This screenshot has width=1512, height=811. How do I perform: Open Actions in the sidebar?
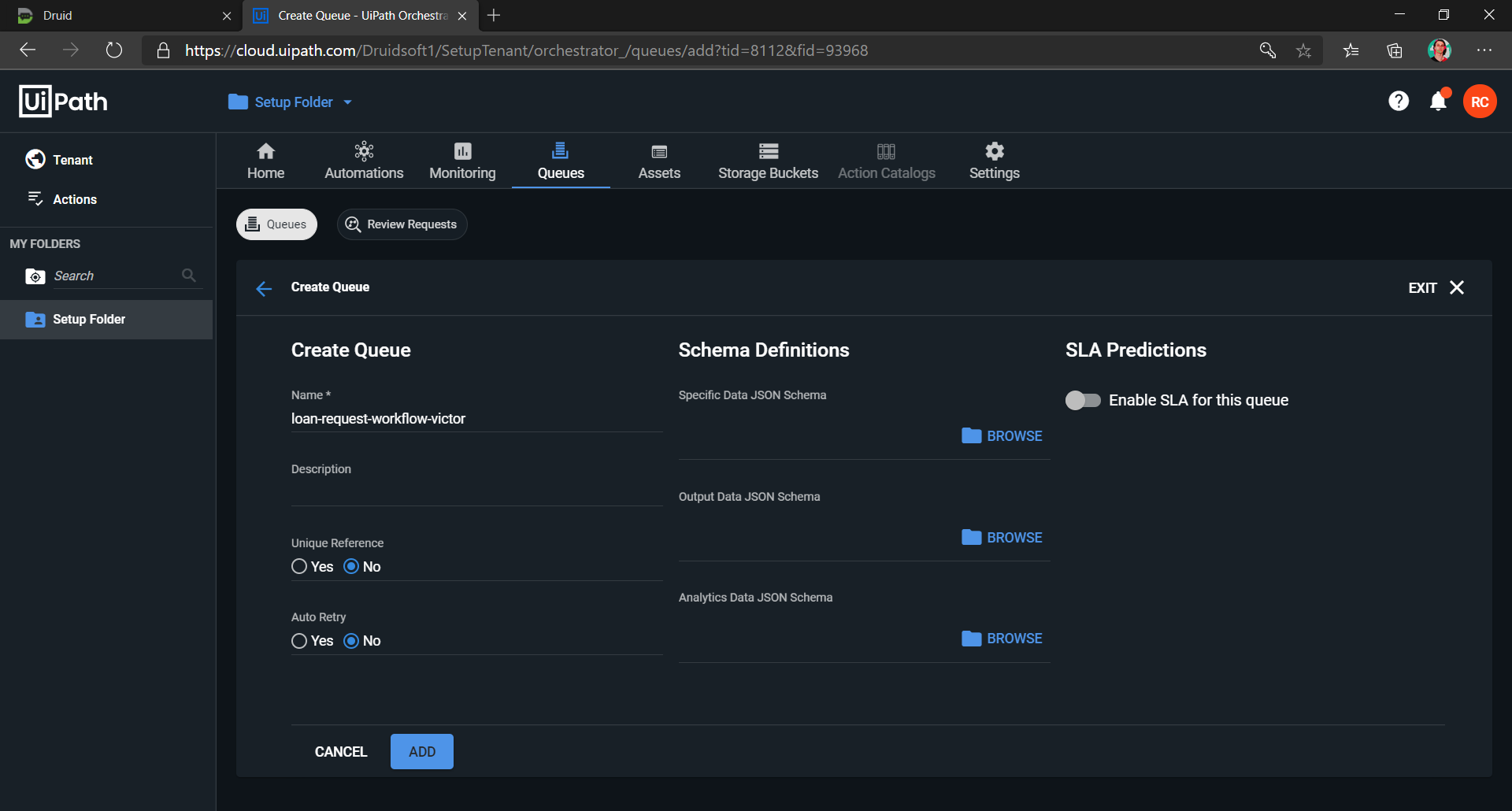click(62, 199)
